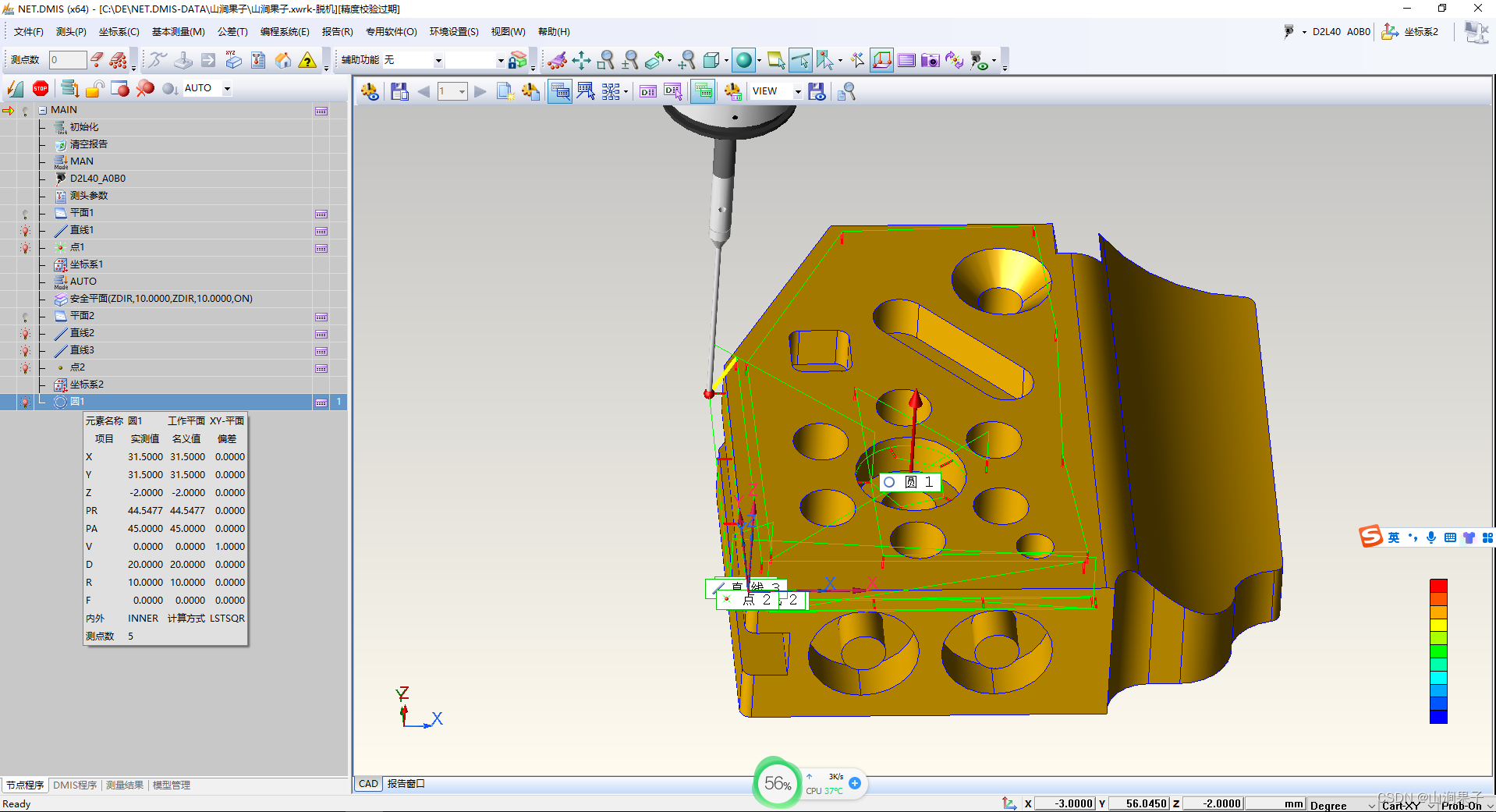Click the XYZ coordinate box icon

[x=233, y=60]
